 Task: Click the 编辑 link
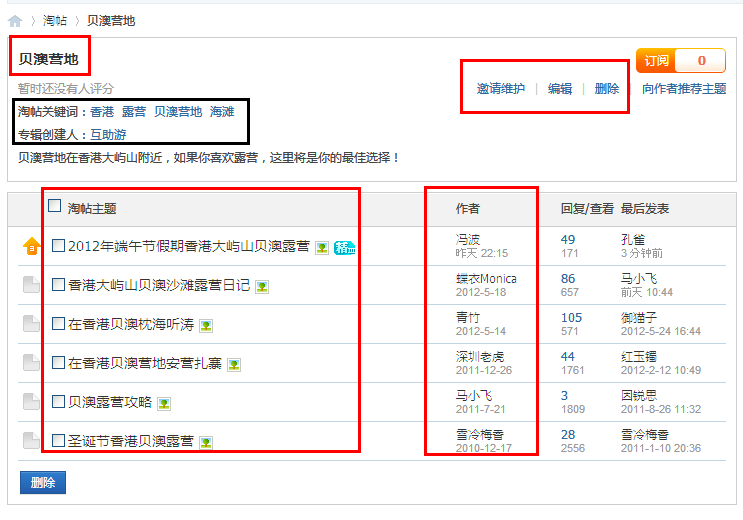560,89
